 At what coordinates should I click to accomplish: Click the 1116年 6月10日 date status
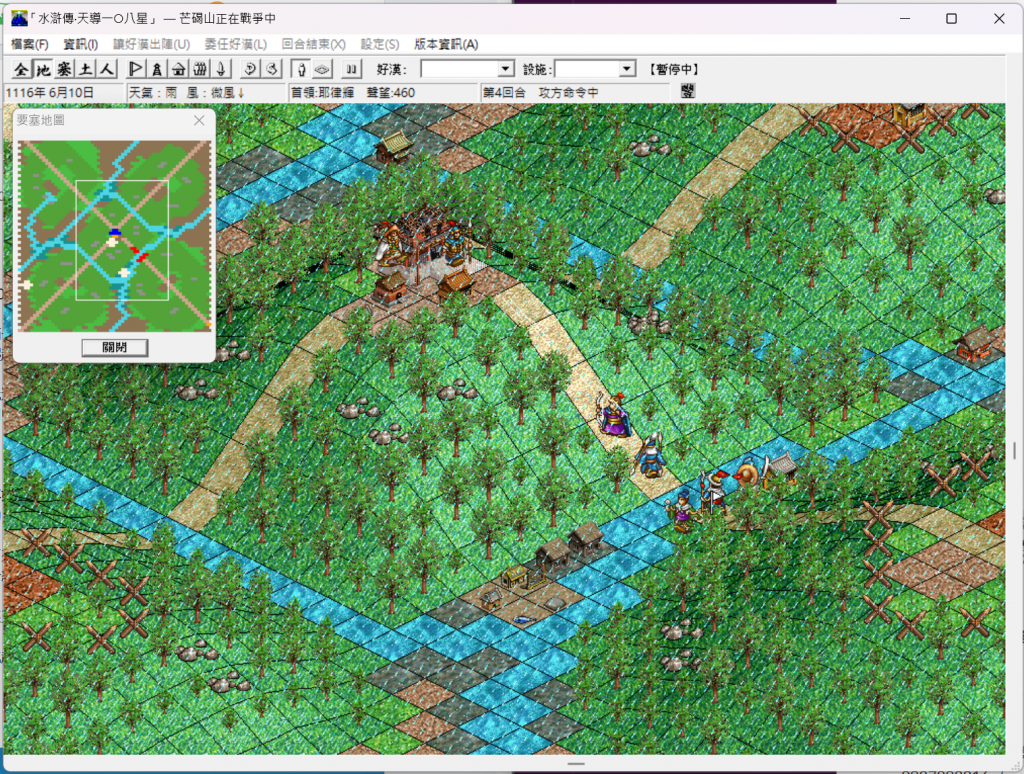tap(50, 93)
